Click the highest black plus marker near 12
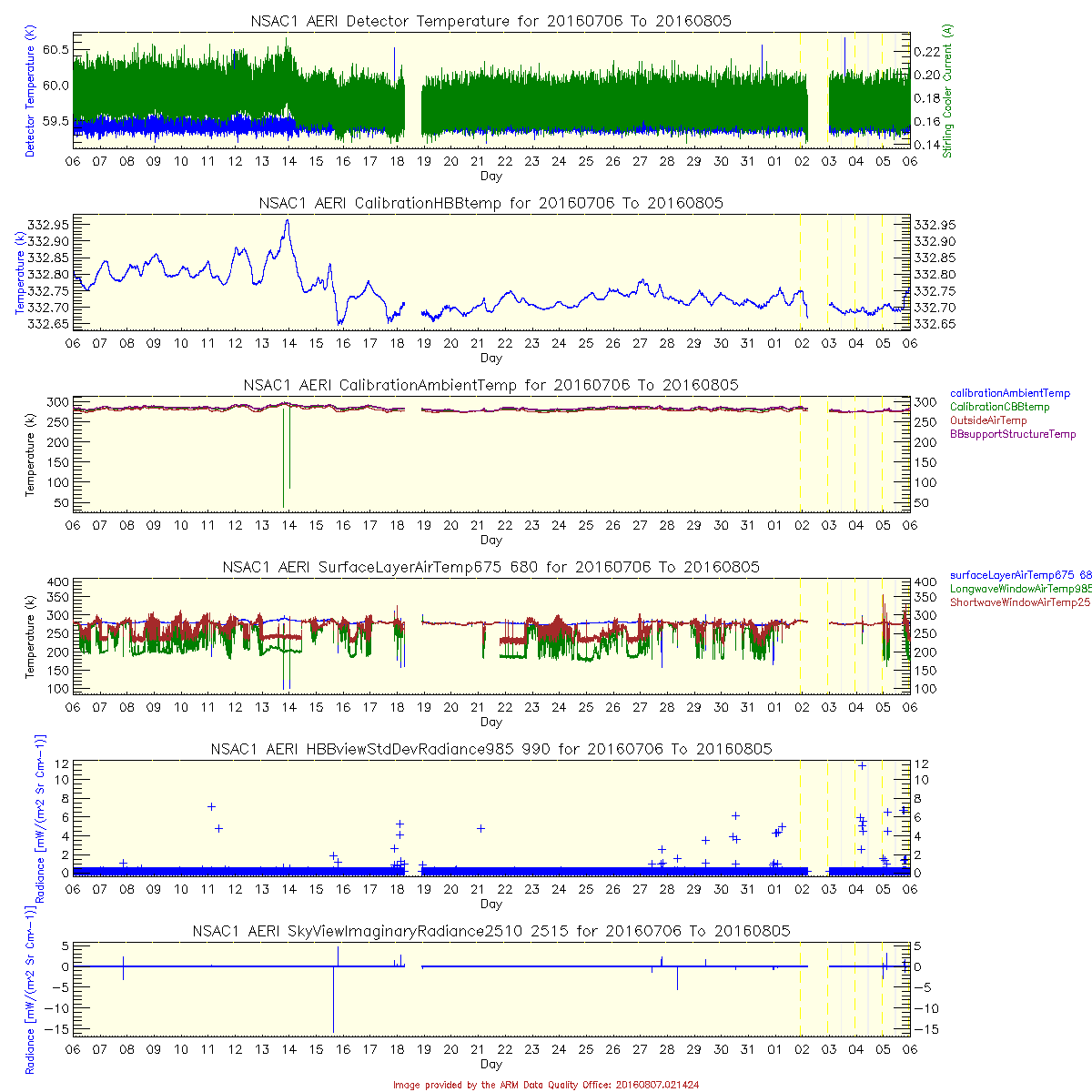The image size is (1092, 1092). pyautogui.click(x=862, y=766)
